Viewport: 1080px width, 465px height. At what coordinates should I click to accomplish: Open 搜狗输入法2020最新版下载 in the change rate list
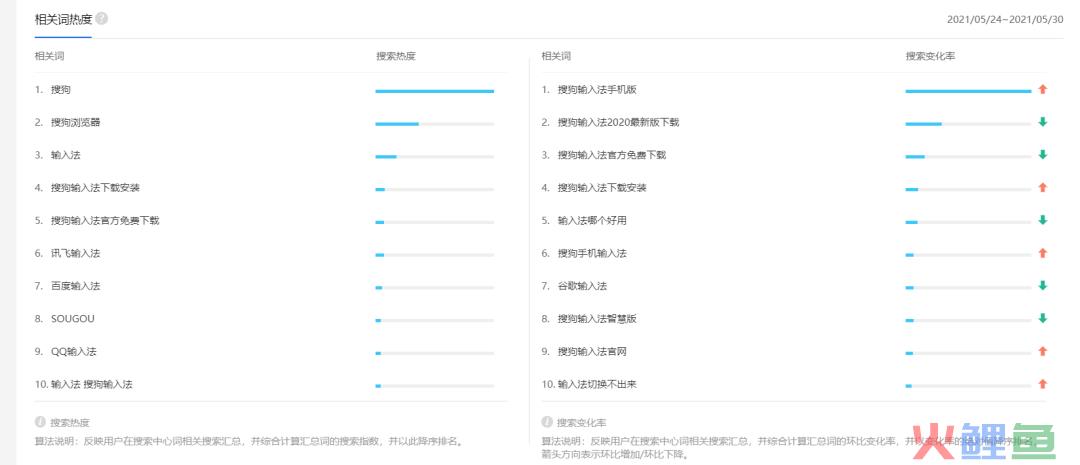619,123
